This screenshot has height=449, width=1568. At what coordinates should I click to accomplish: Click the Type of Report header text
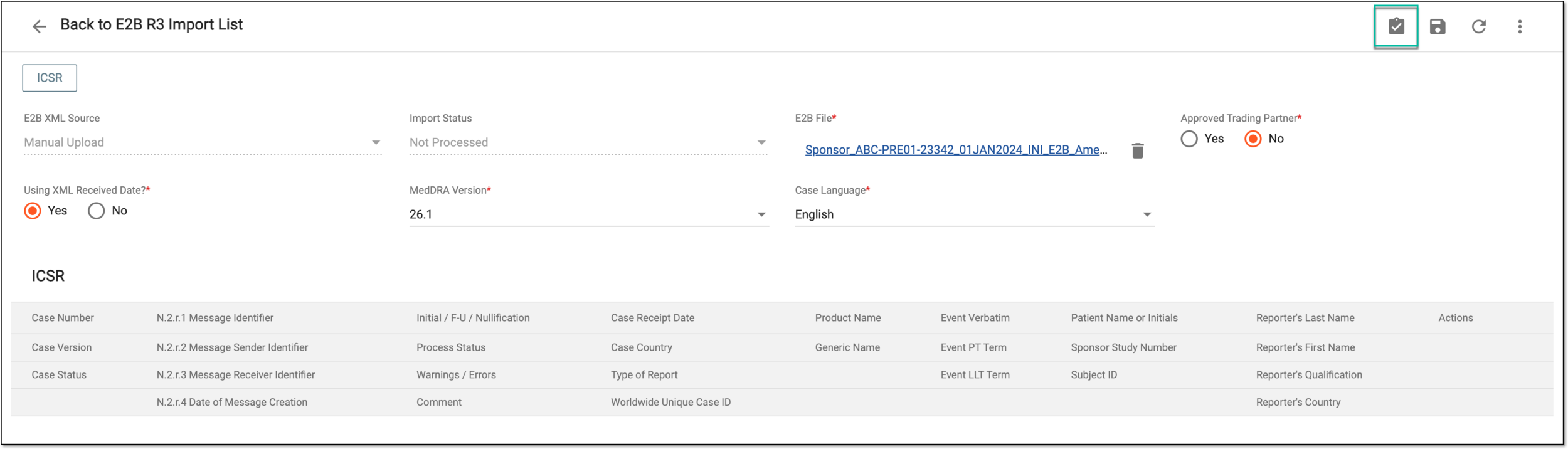(x=644, y=375)
